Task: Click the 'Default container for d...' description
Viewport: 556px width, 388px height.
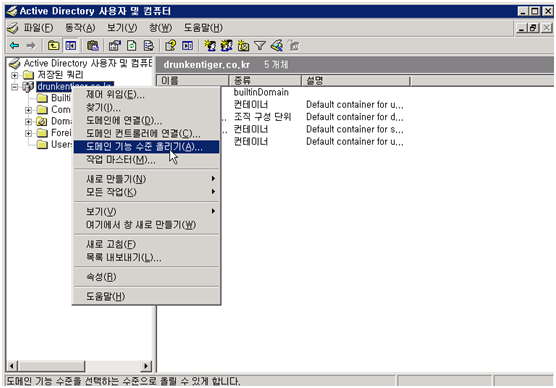Action: click(355, 117)
